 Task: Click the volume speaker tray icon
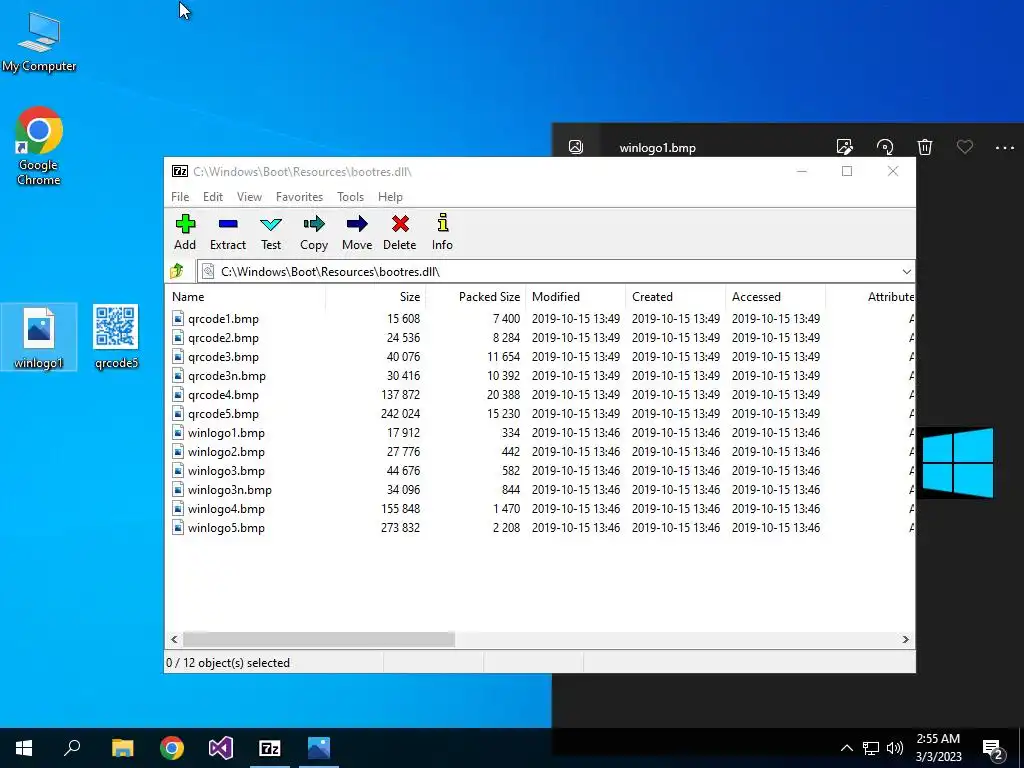(x=895, y=748)
